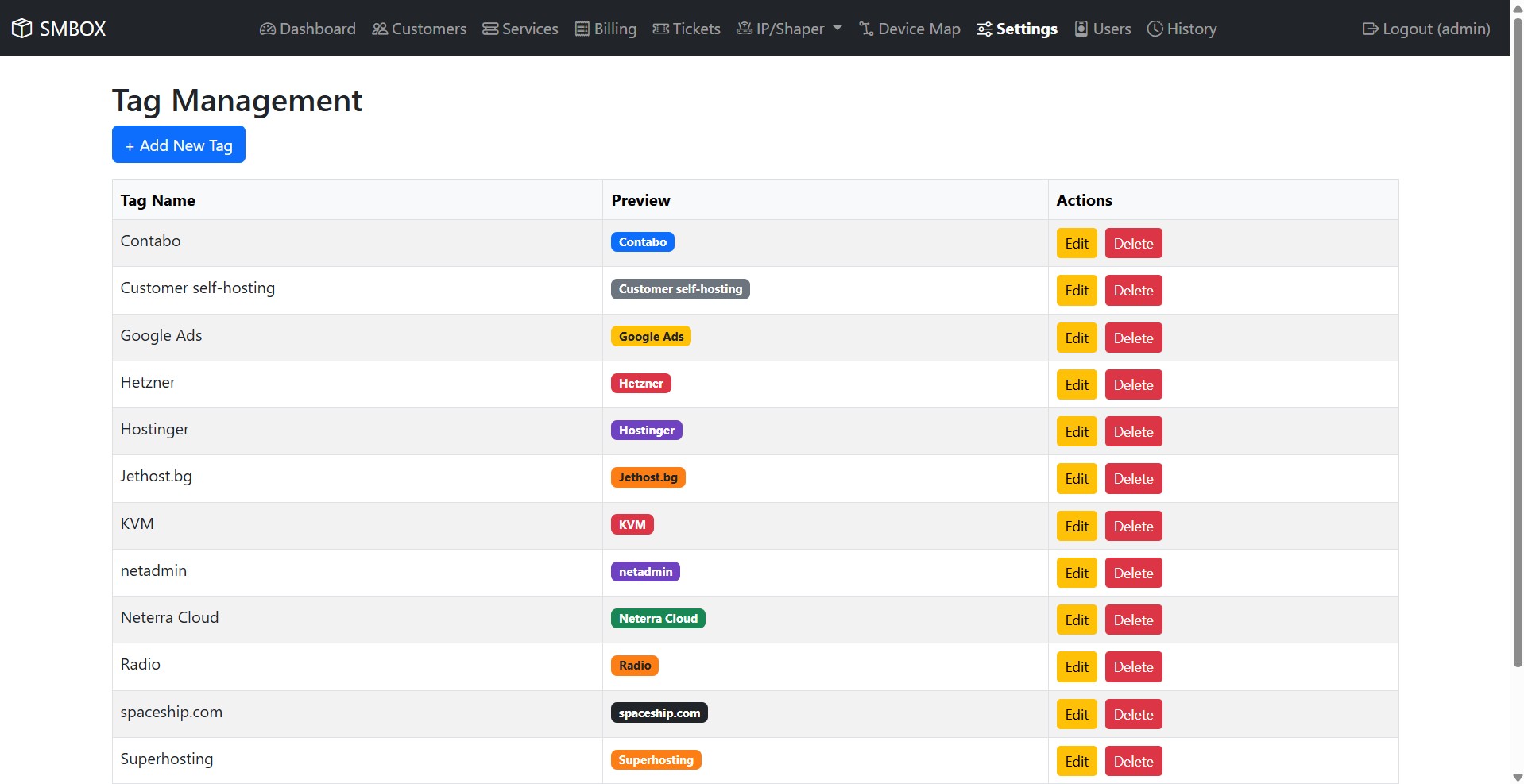1524x784 pixels.
Task: Click the purple Hostinger preview badge
Action: click(647, 430)
